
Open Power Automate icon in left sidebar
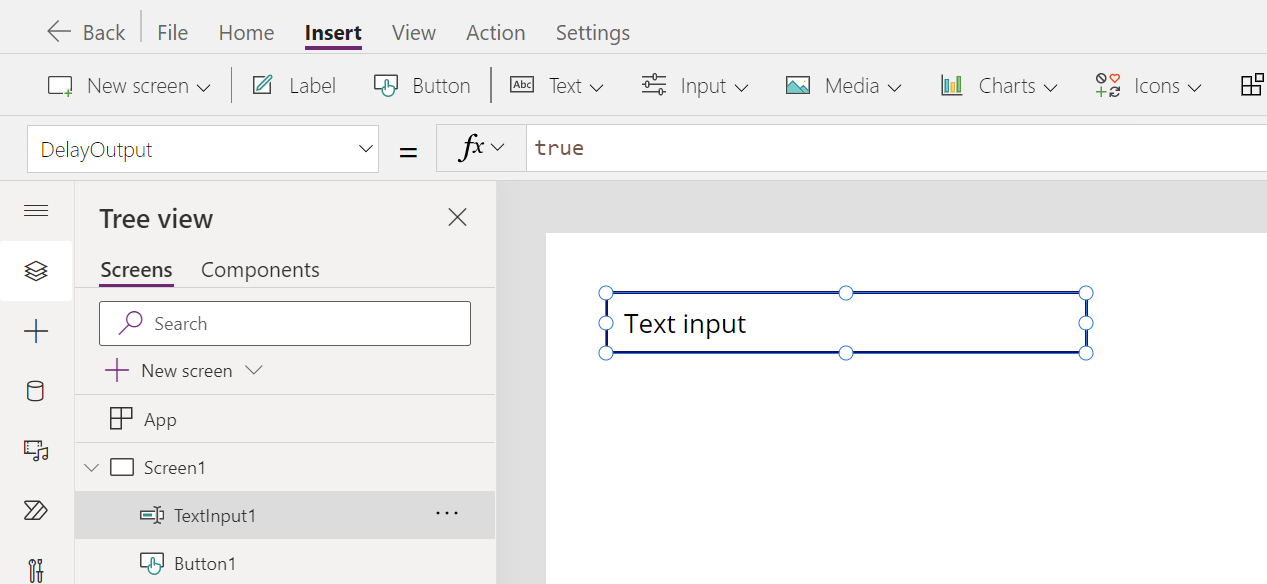pyautogui.click(x=36, y=511)
